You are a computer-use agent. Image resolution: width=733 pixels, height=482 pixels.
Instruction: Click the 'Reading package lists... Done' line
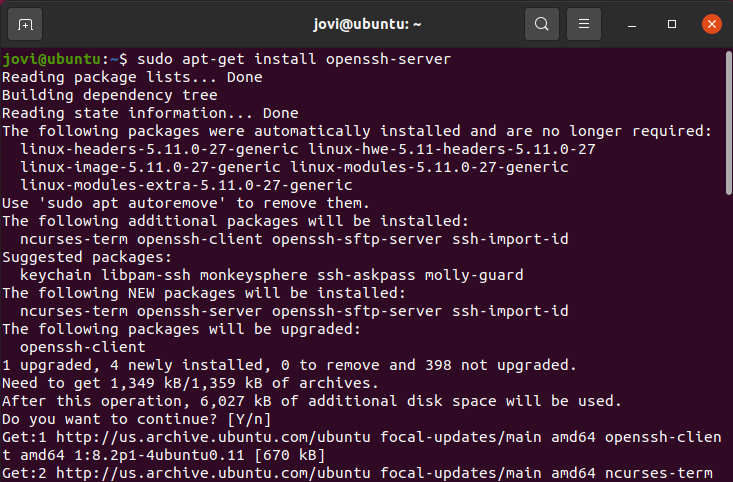click(x=132, y=77)
